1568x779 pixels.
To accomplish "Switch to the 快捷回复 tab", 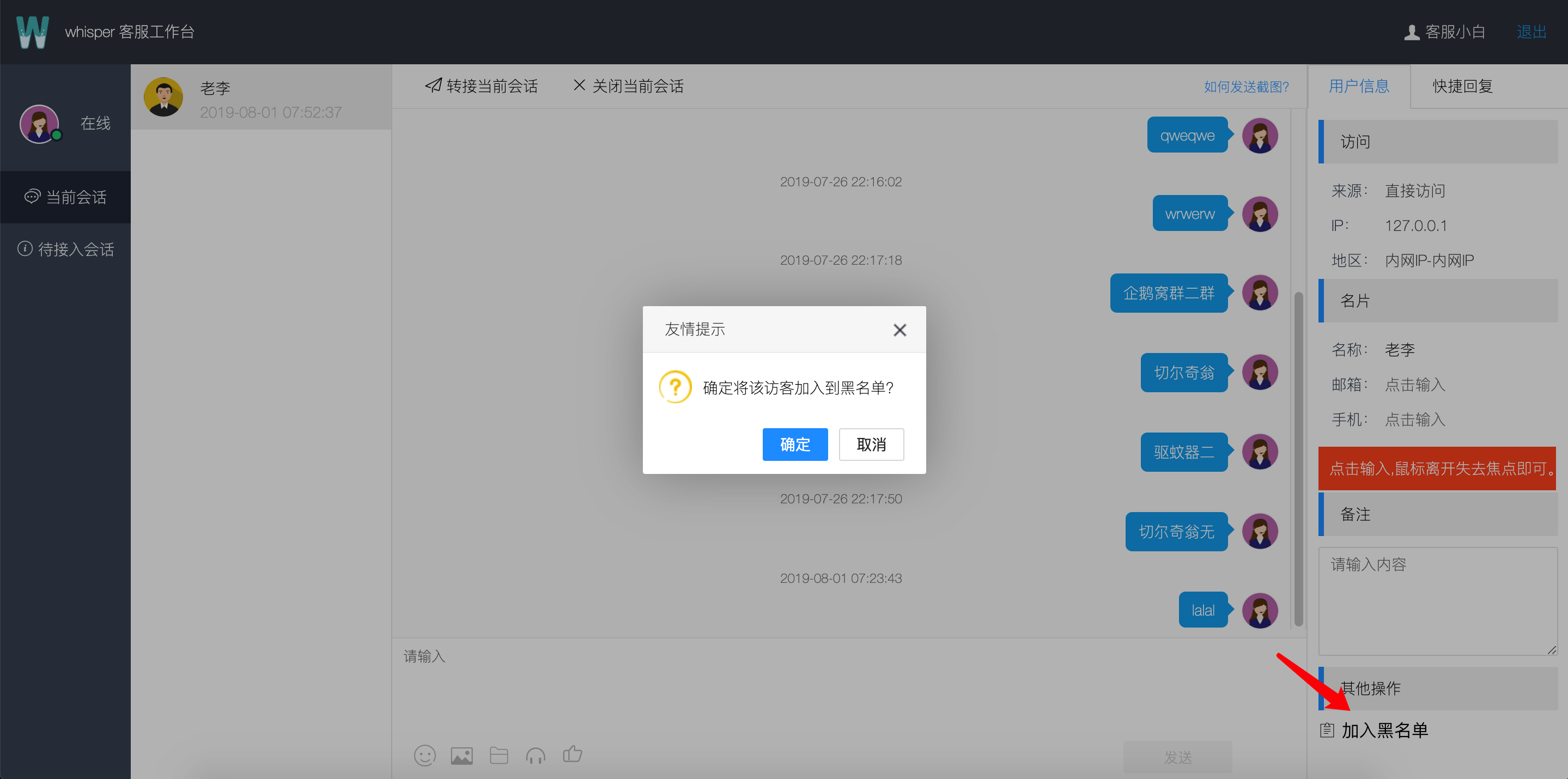I will click(1462, 87).
